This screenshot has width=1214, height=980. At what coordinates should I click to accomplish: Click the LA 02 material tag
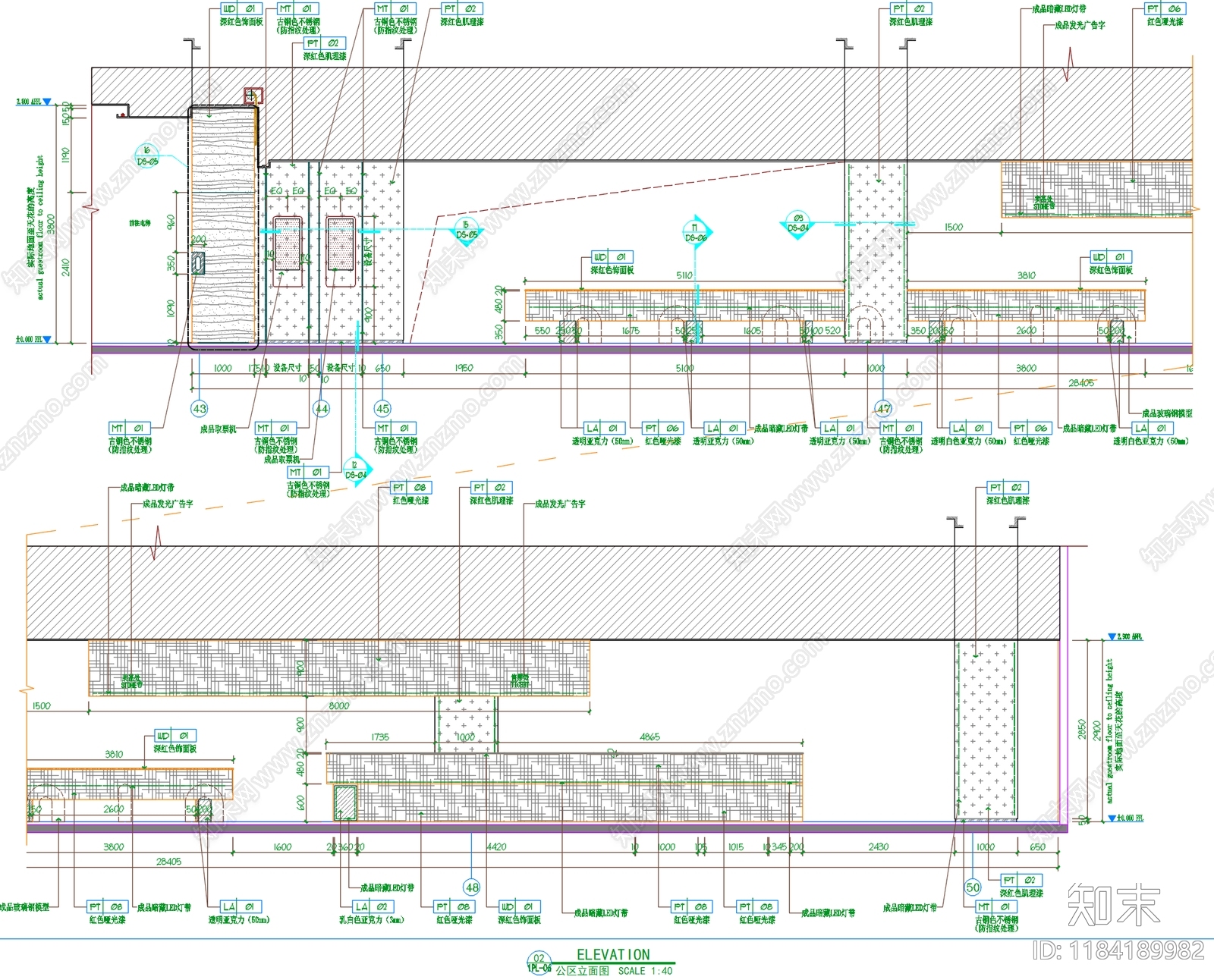pos(373,906)
